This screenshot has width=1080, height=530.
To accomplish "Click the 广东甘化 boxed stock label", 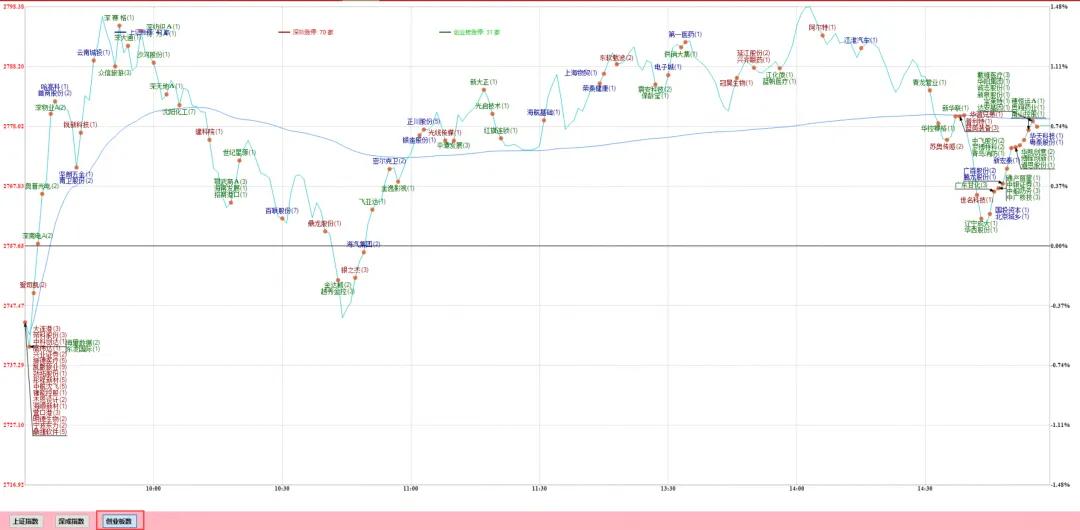I will pyautogui.click(x=971, y=185).
